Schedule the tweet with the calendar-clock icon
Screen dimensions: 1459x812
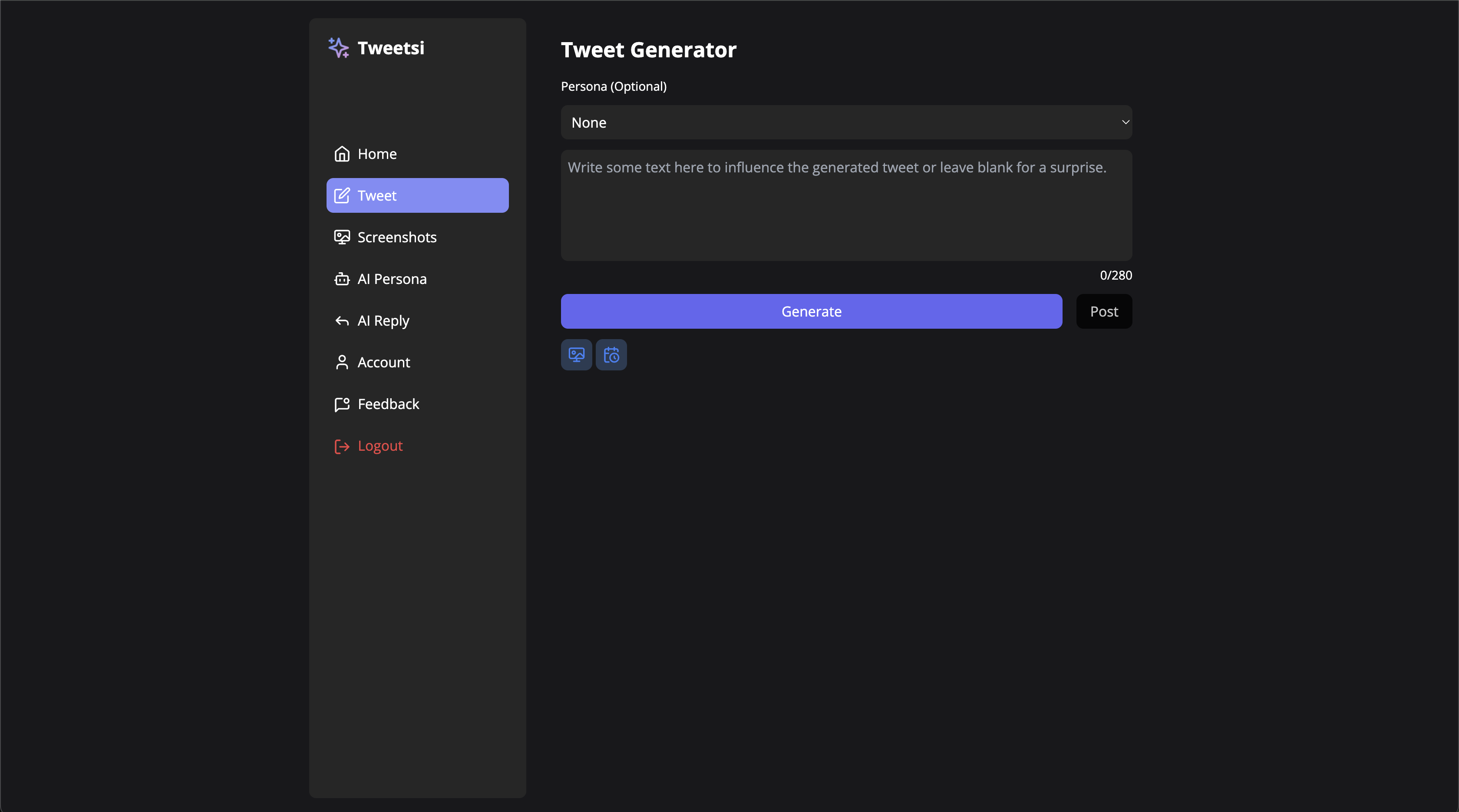click(x=611, y=354)
